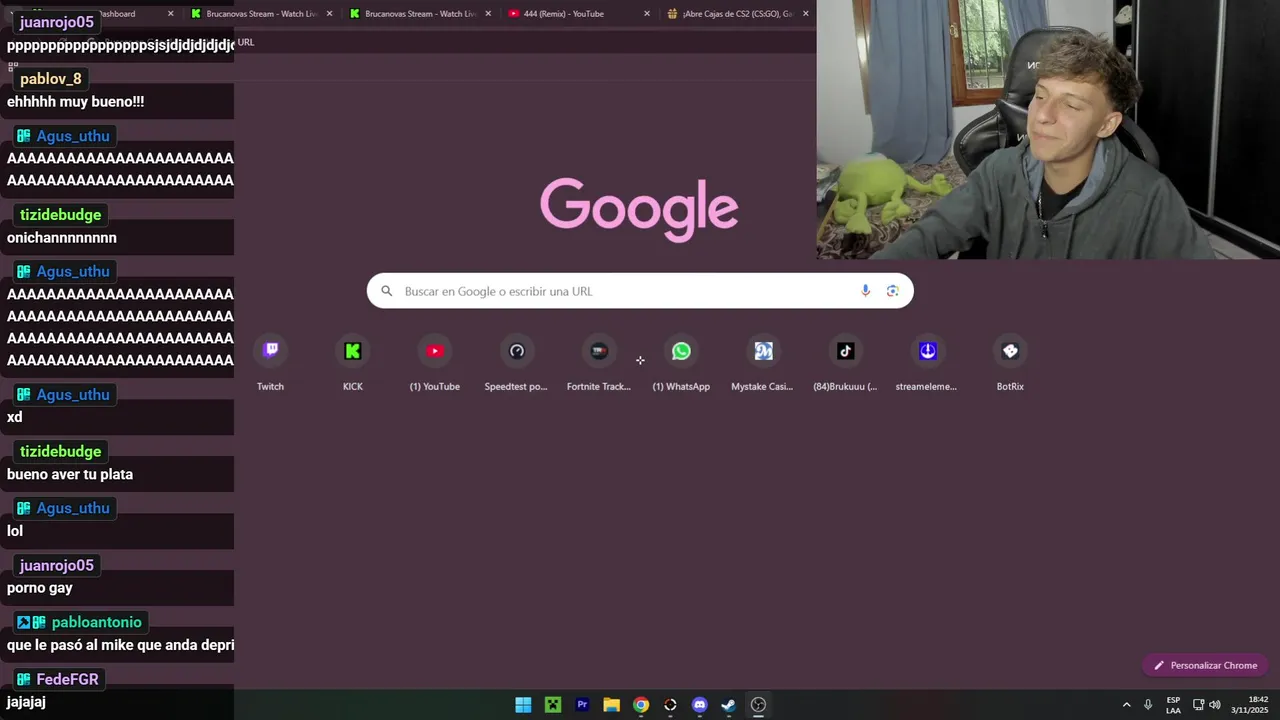Viewport: 1280px width, 720px height.
Task: Open Steam from the taskbar
Action: pyautogui.click(x=729, y=705)
